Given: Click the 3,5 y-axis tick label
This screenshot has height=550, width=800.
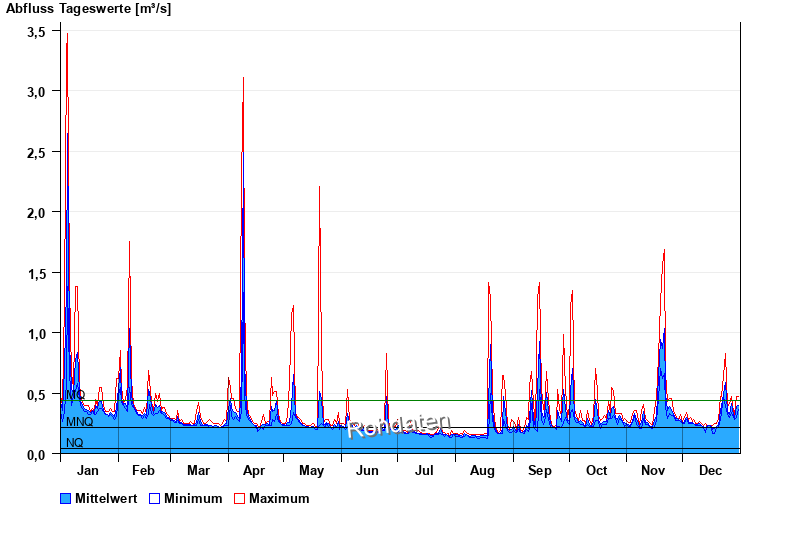Looking at the screenshot, I should point(36,31).
